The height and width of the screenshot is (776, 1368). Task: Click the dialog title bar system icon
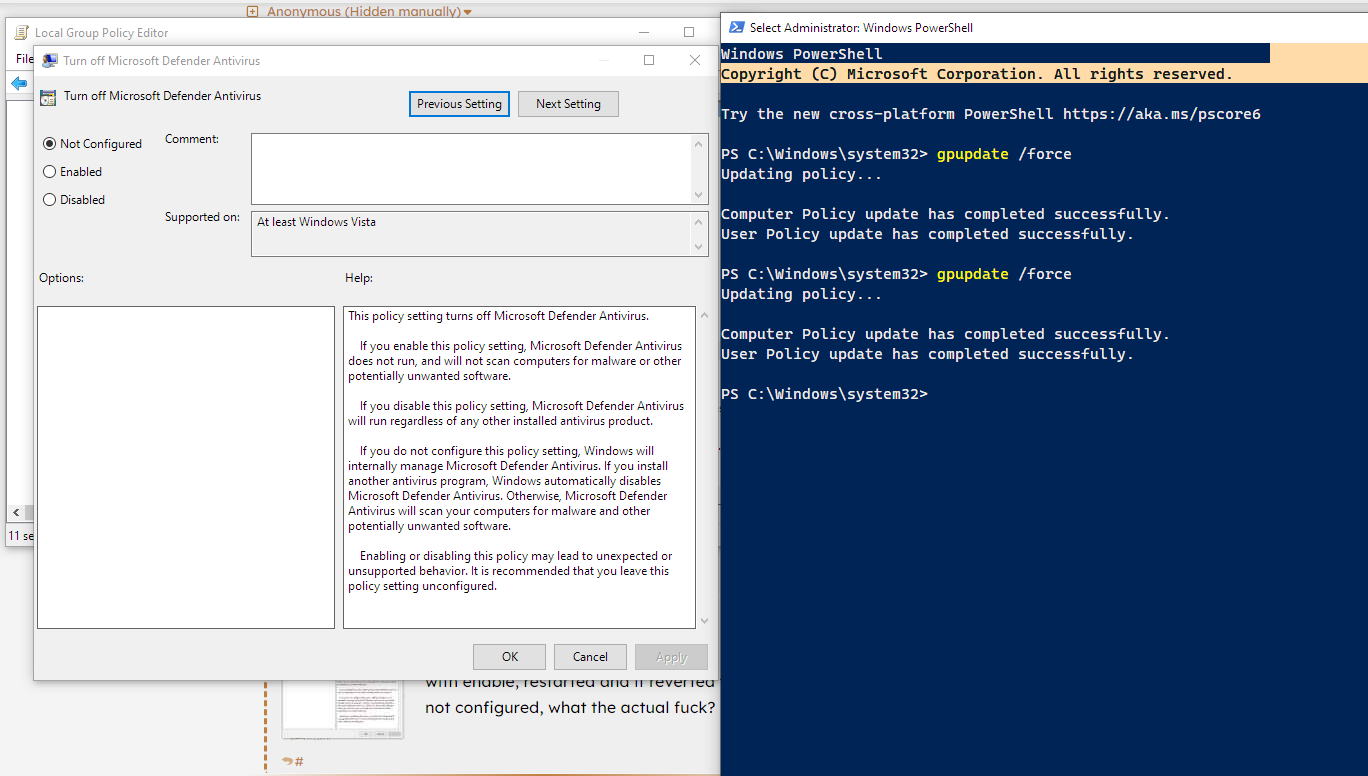click(x=50, y=60)
